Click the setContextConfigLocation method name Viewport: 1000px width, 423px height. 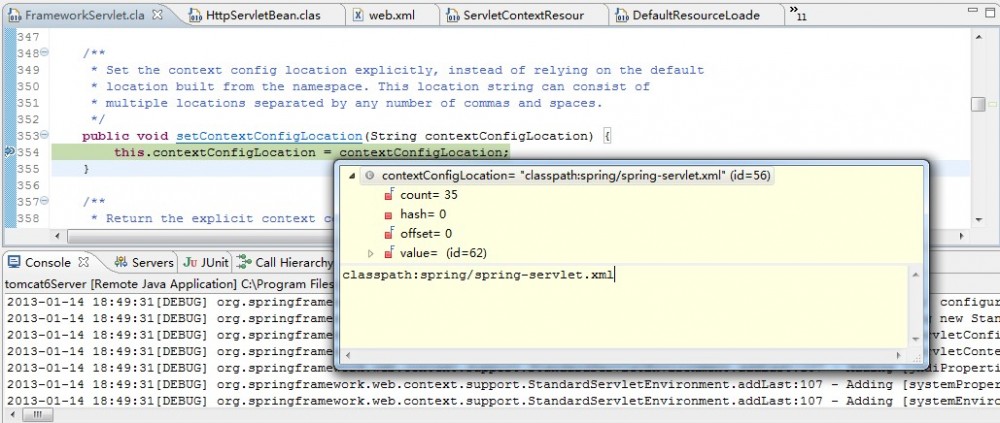click(x=269, y=136)
